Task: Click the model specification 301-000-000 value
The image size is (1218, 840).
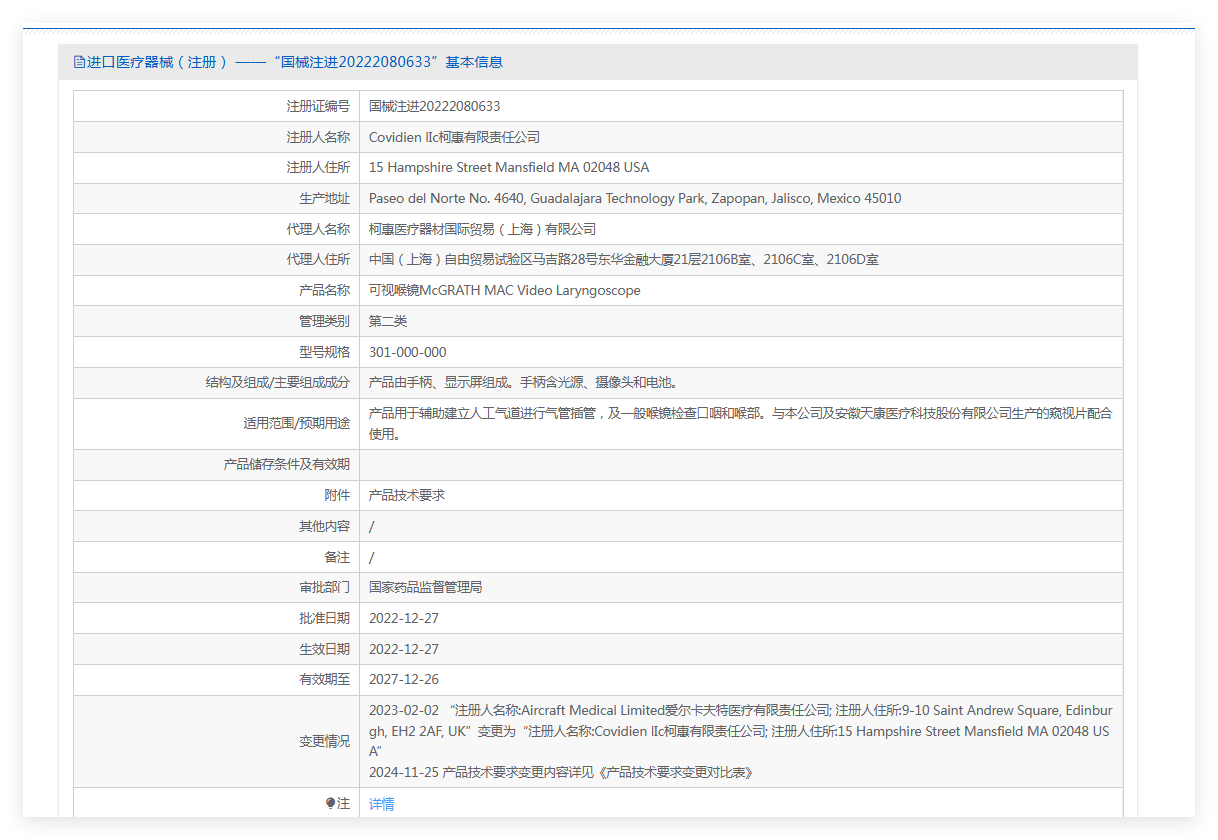Action: [x=408, y=352]
